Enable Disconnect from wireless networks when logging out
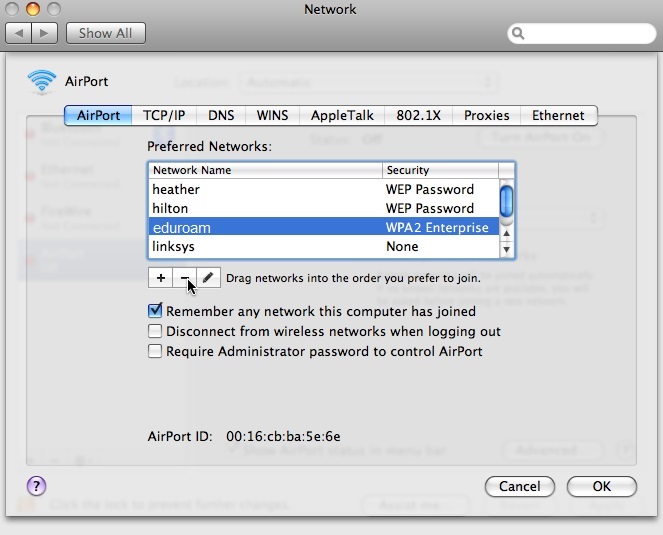Viewport: 663px width, 535px height. 155,331
